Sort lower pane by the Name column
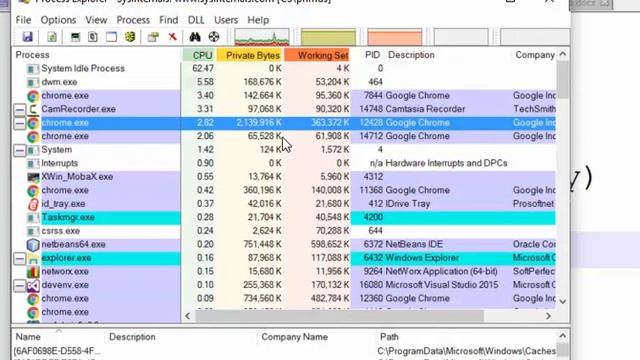The height and width of the screenshot is (360, 640). click(x=28, y=337)
